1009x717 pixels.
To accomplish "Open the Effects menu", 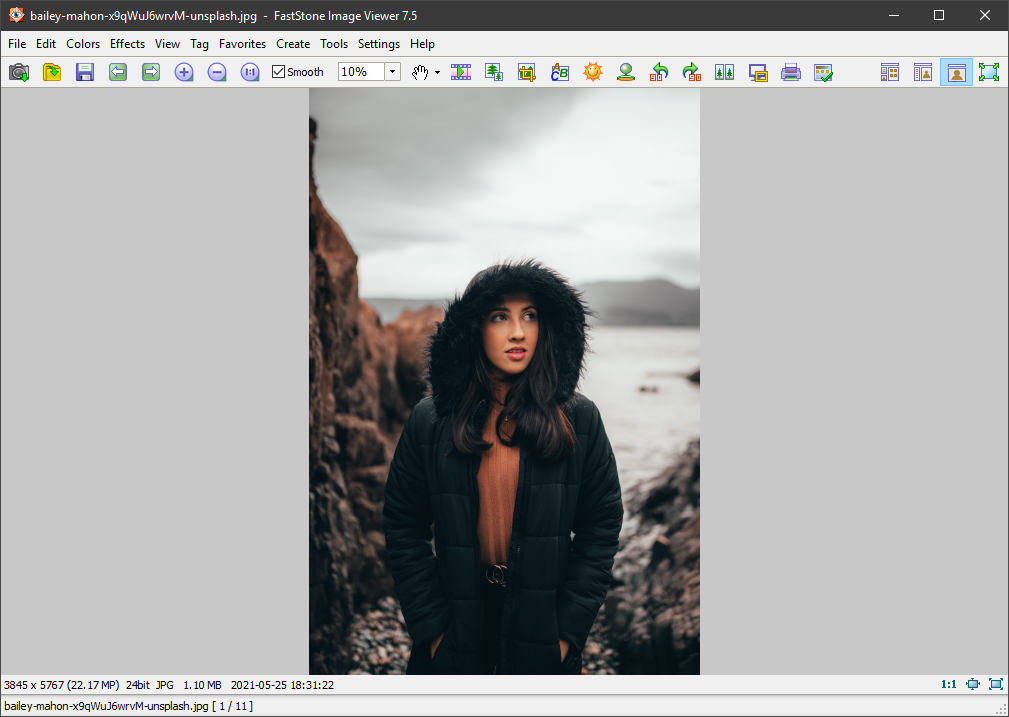I will (x=127, y=44).
